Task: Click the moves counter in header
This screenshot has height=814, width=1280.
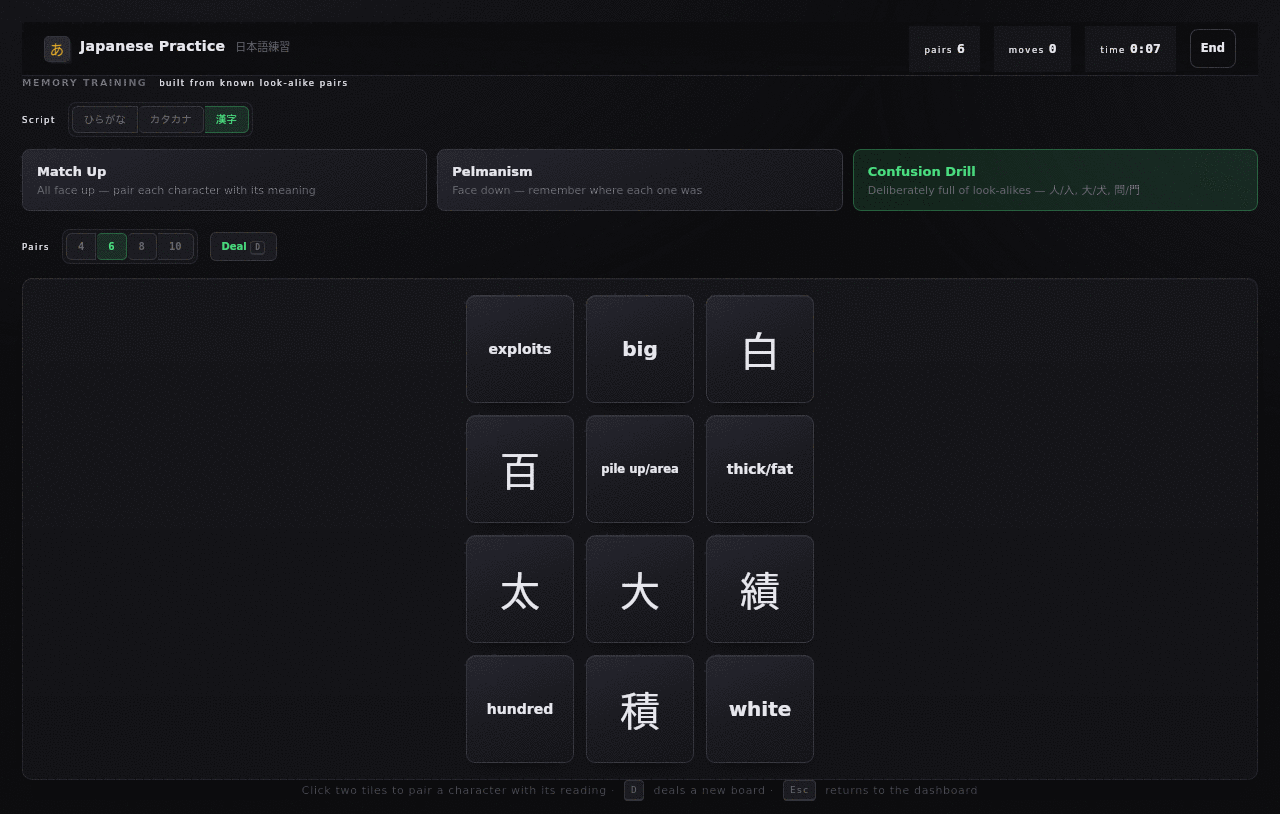Action: coord(1032,49)
